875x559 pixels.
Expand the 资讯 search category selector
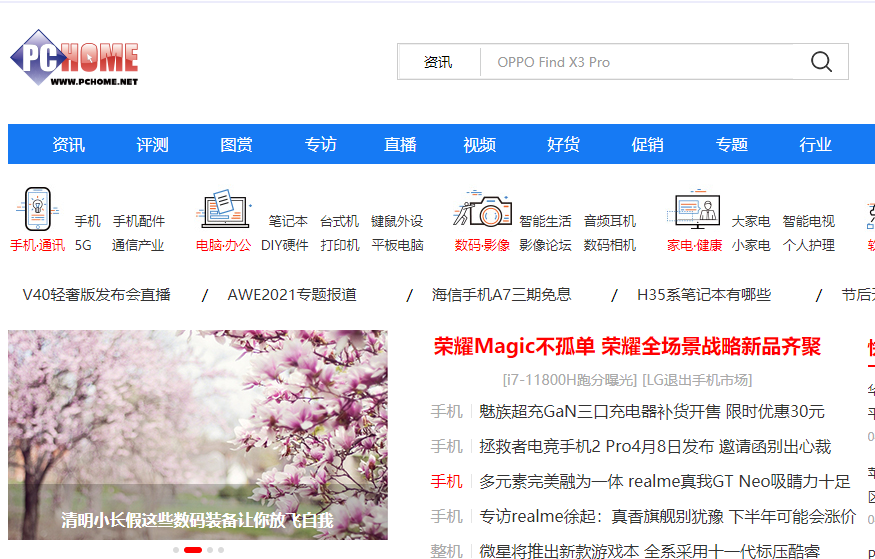437,62
